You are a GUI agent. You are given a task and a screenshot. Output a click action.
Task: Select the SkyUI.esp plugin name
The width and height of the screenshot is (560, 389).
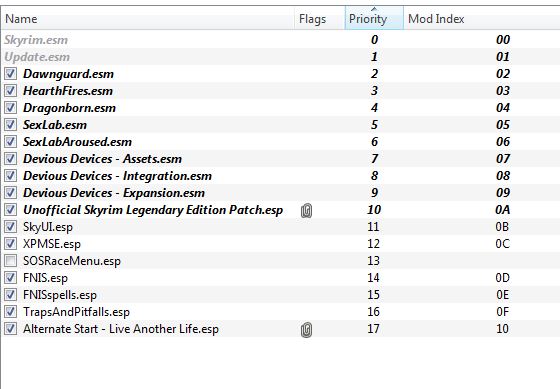(x=48, y=227)
